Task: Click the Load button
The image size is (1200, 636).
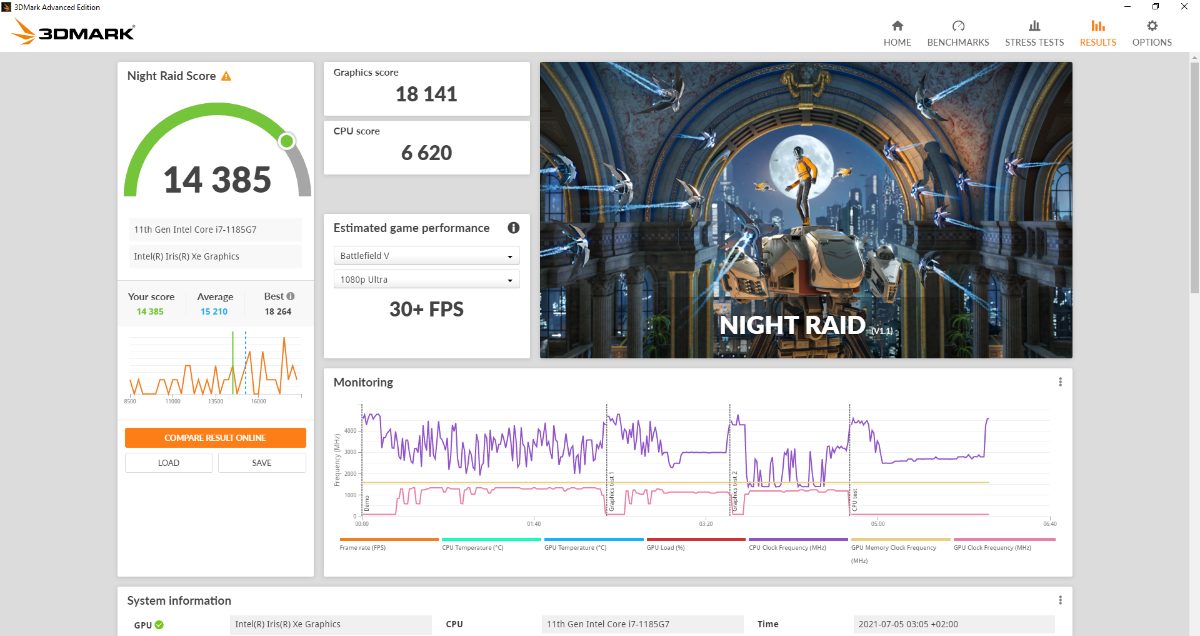Action: pos(169,463)
